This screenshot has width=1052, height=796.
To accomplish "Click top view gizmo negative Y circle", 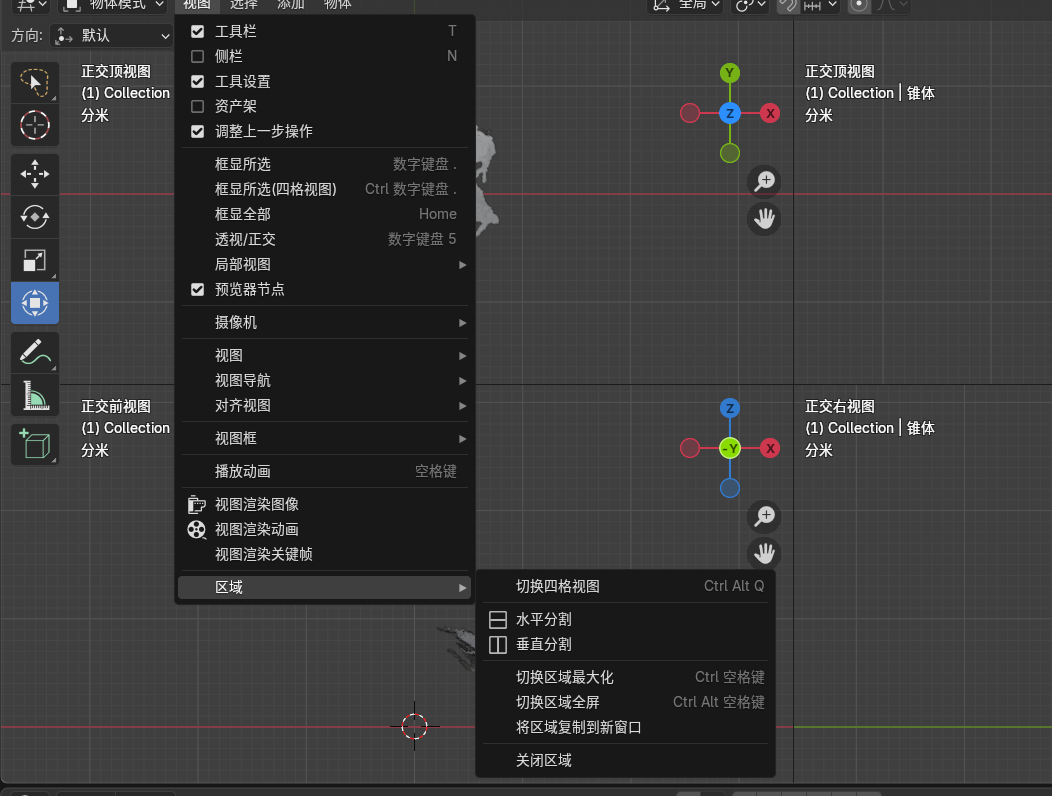I will coord(730,153).
